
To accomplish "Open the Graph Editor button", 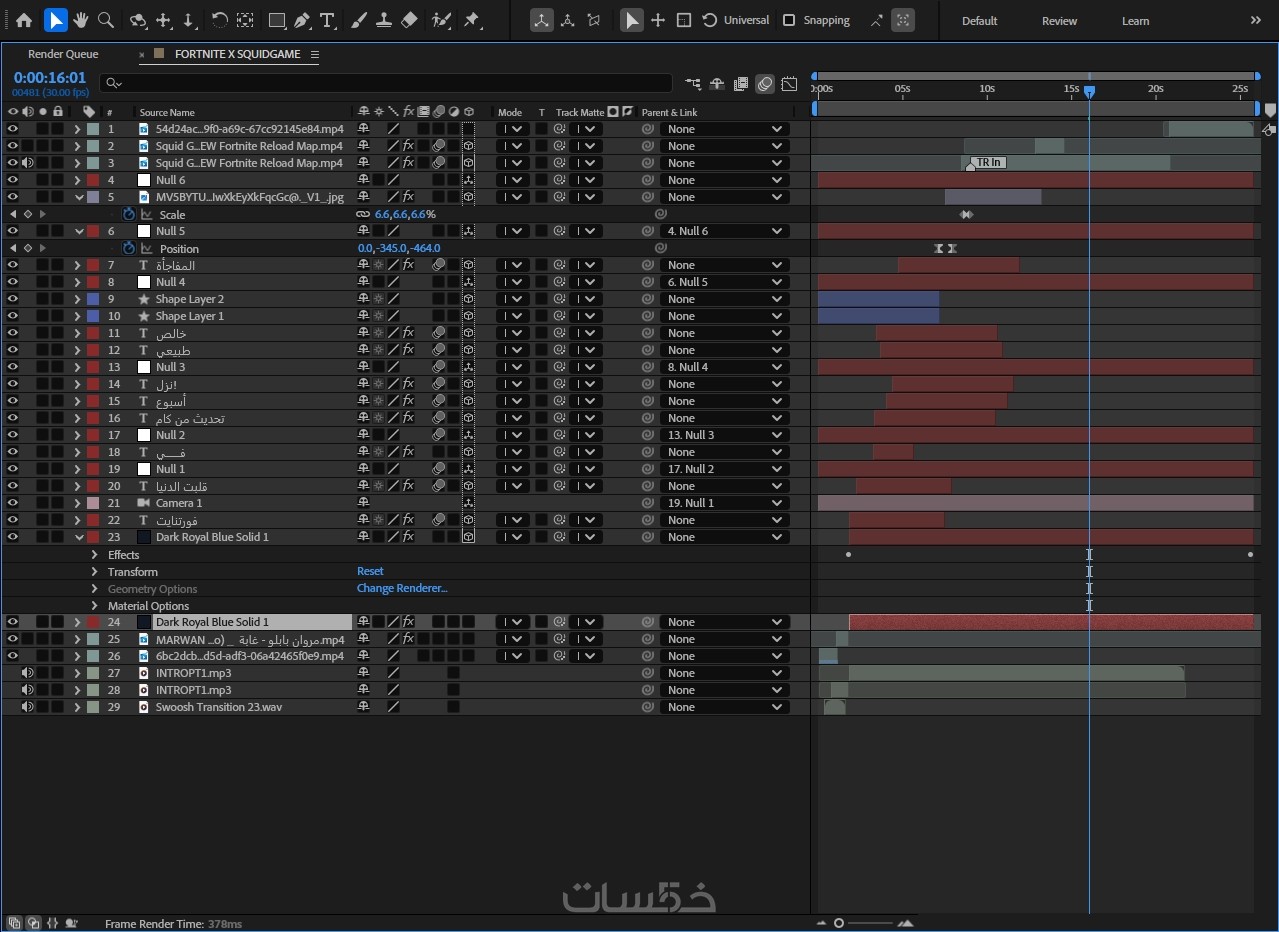I will [789, 84].
